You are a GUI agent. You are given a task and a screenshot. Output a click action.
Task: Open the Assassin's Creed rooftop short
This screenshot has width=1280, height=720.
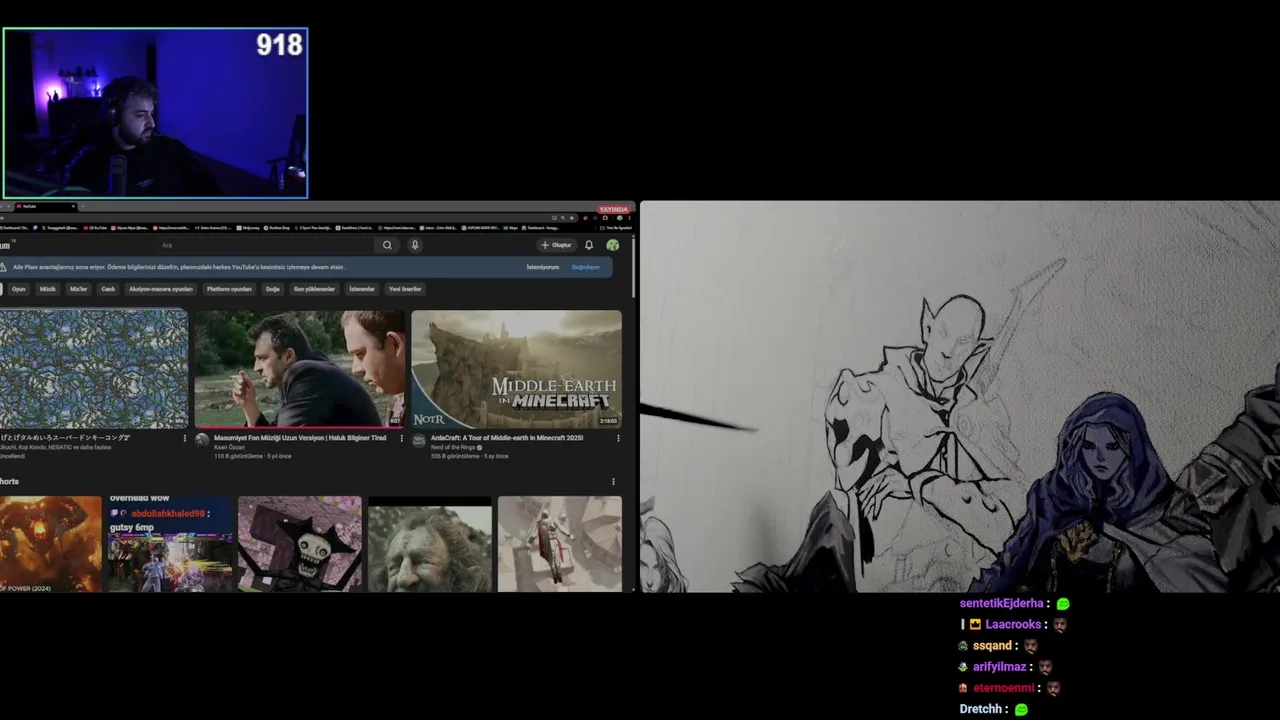click(x=560, y=544)
